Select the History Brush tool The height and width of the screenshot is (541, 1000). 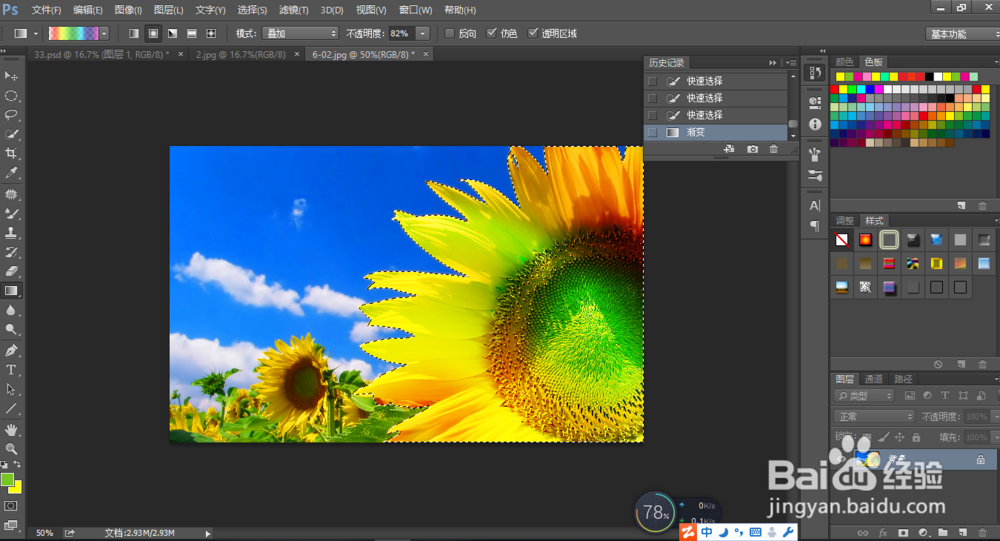[x=11, y=252]
